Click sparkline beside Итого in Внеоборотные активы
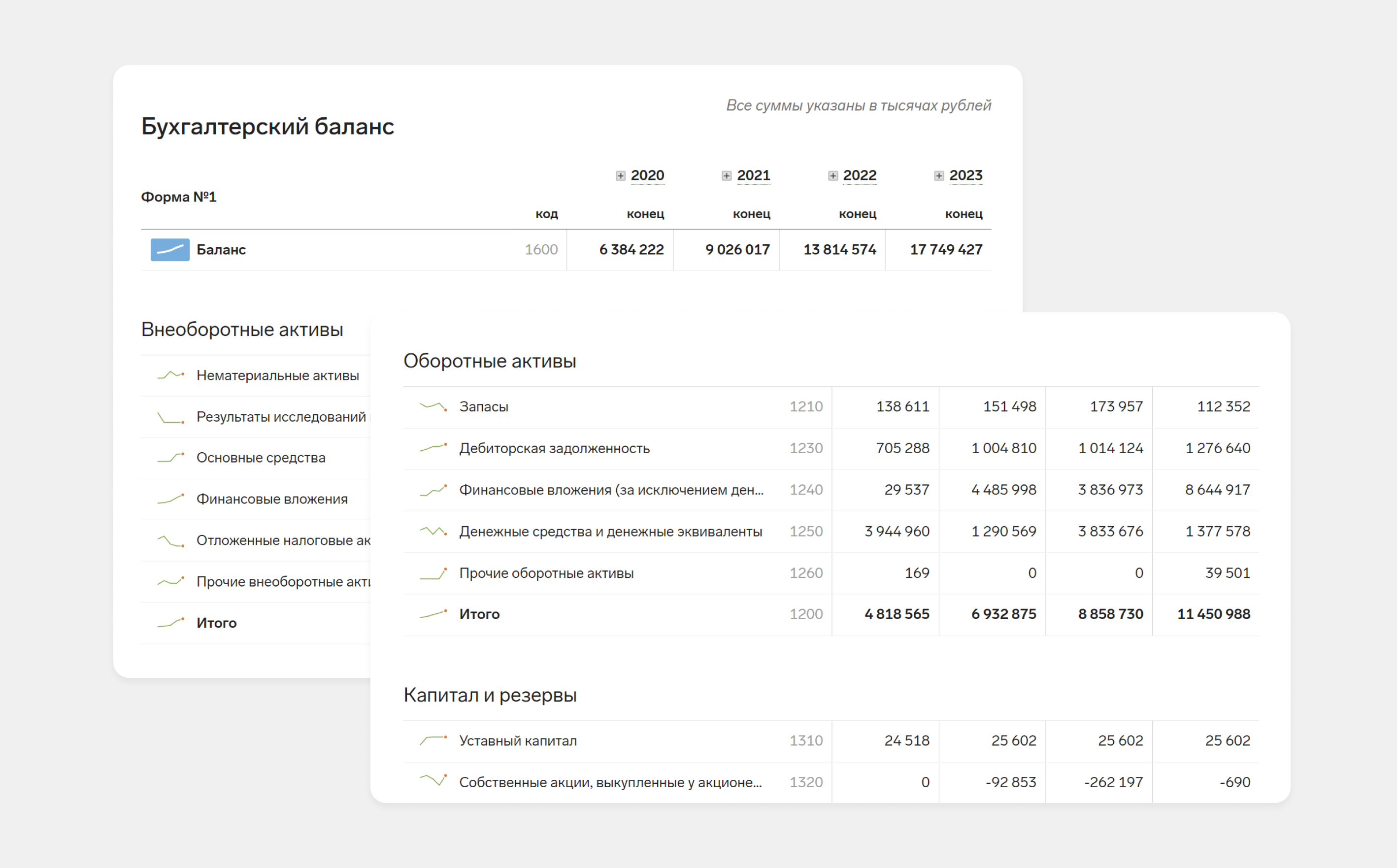 coord(170,622)
